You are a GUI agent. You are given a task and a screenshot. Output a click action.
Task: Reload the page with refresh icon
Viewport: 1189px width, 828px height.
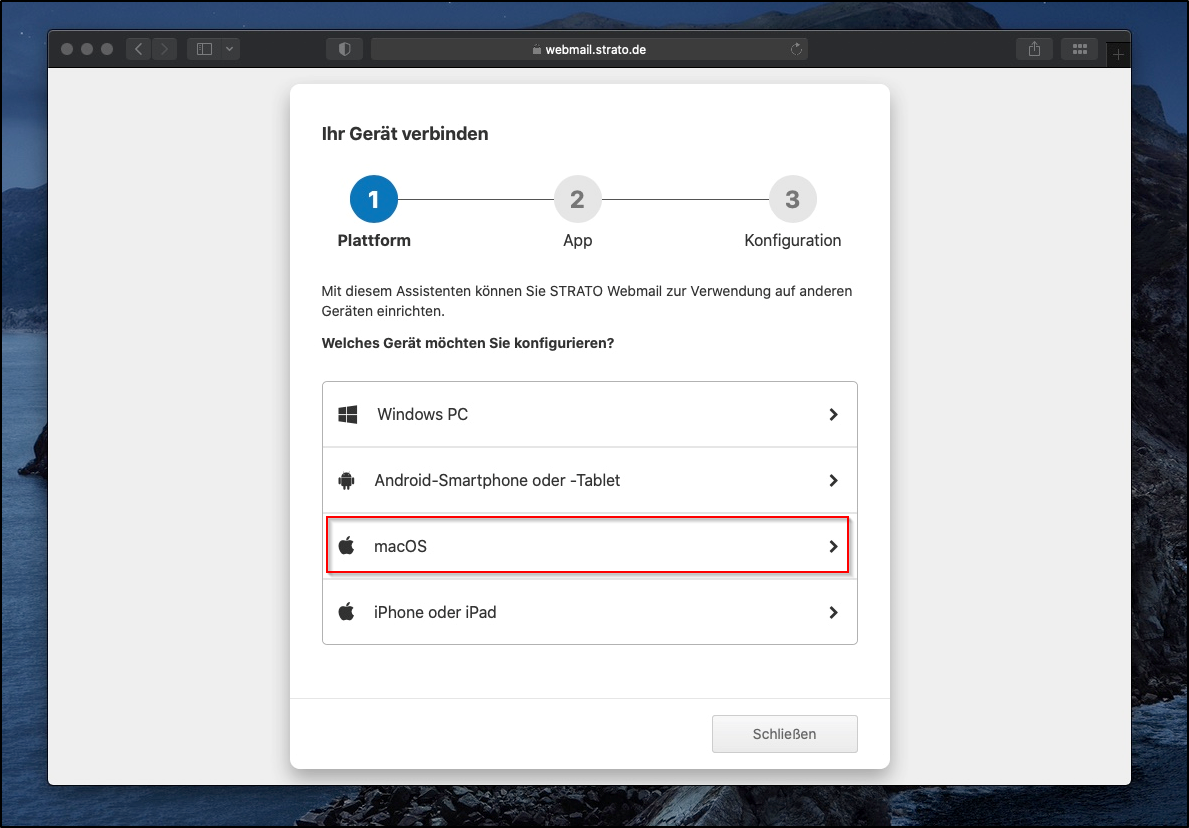click(x=796, y=49)
